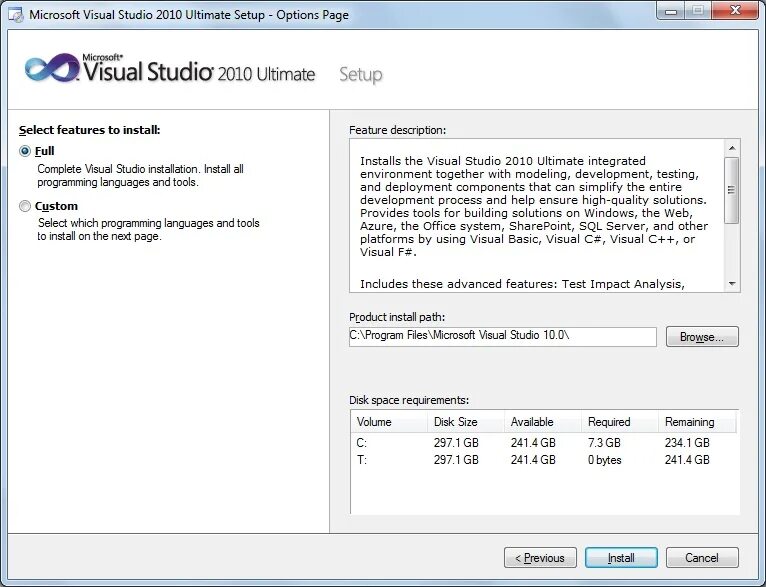Image resolution: width=766 pixels, height=587 pixels.
Task: Go back with the Previous button
Action: (540, 558)
